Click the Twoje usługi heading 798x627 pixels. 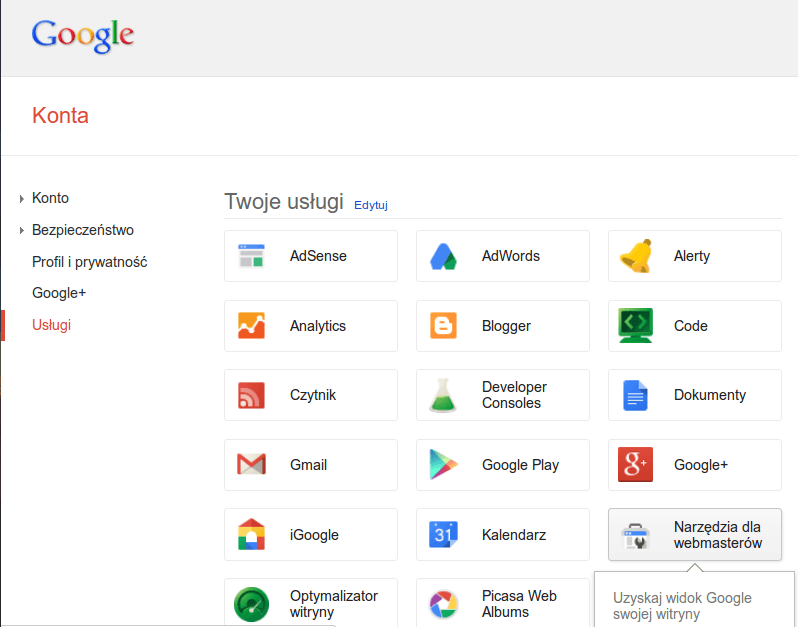pyautogui.click(x=284, y=202)
